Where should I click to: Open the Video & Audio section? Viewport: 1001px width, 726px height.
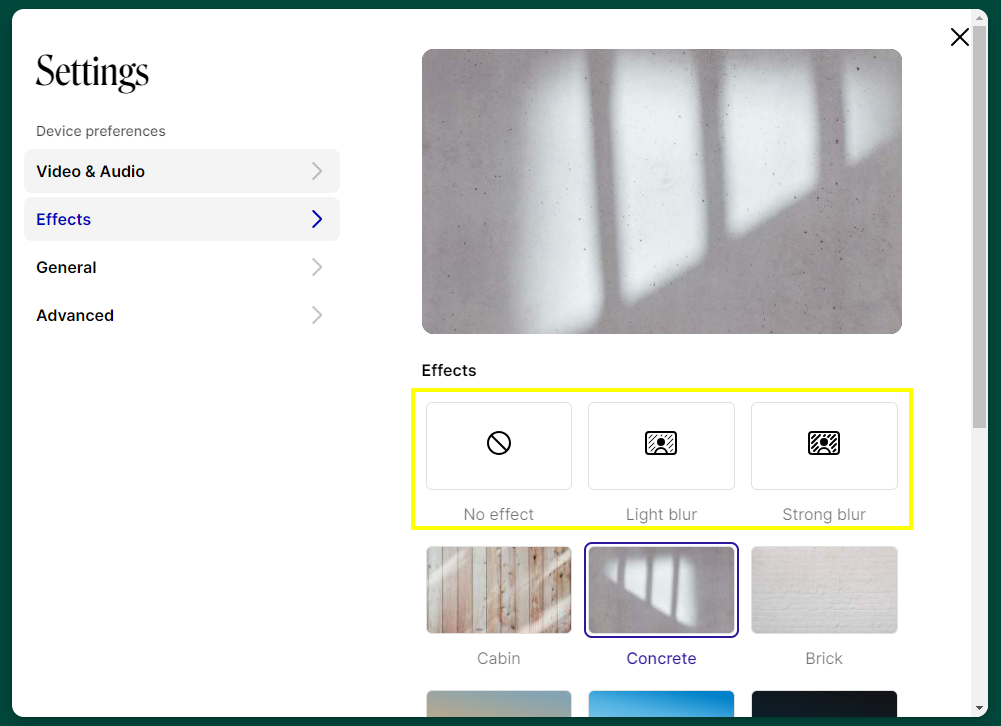pos(182,171)
